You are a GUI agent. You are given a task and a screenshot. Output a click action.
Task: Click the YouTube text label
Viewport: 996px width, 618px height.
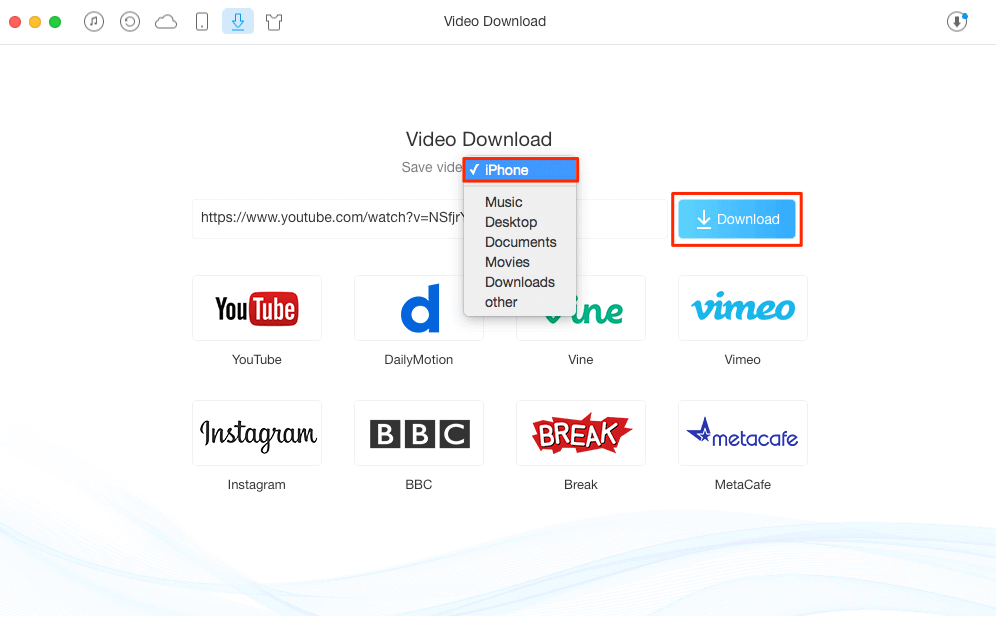pos(257,359)
